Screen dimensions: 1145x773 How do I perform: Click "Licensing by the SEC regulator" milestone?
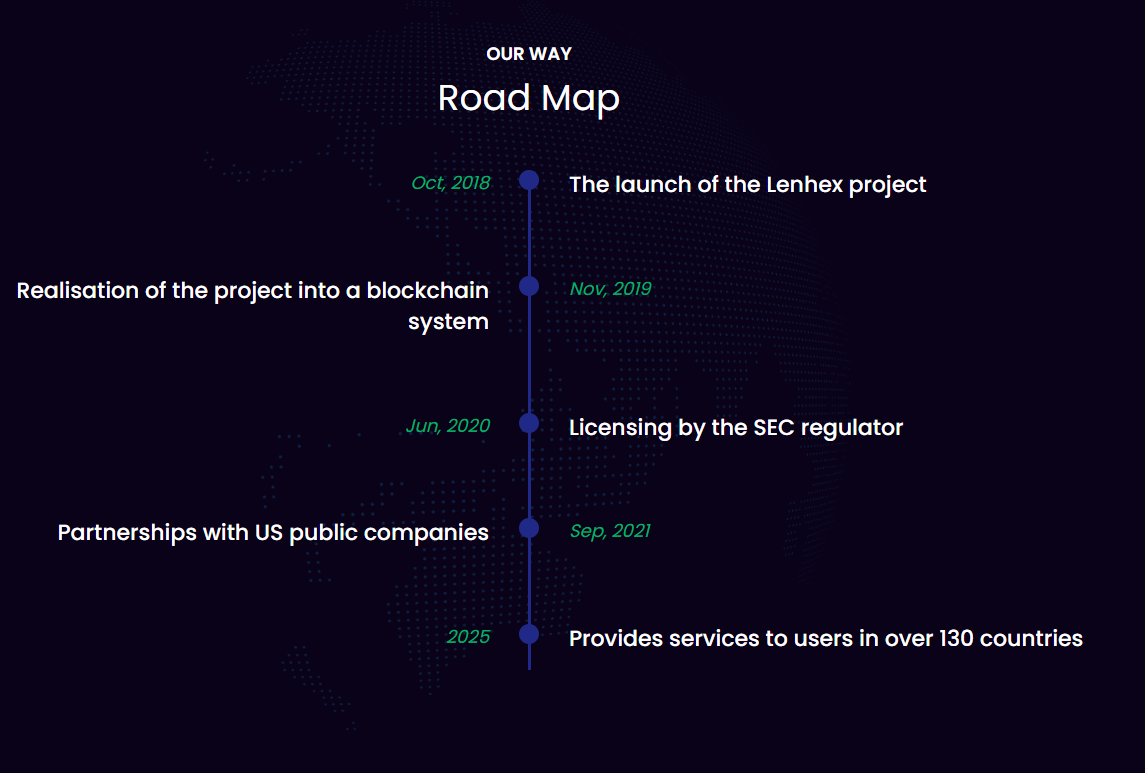click(735, 428)
